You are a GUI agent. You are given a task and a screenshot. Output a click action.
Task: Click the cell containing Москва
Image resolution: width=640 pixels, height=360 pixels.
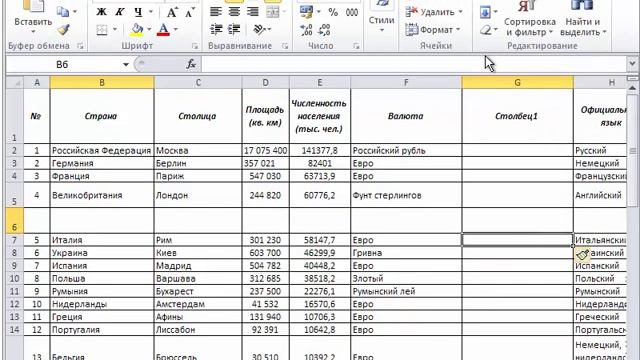198,151
